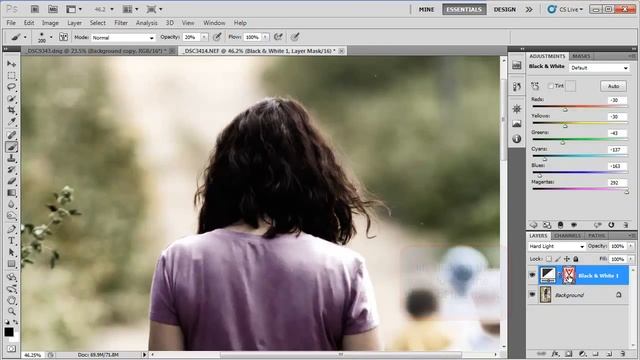Select the Crop tool
The width and height of the screenshot is (640, 360).
click(11, 110)
